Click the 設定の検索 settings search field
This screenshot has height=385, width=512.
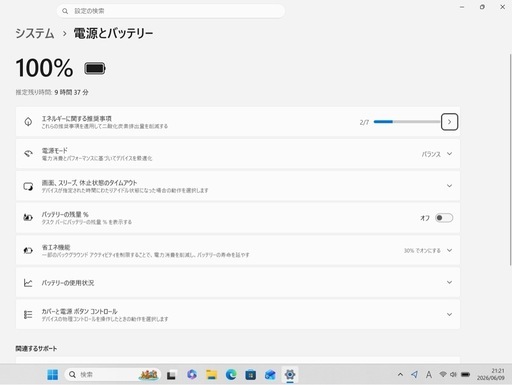(171, 11)
